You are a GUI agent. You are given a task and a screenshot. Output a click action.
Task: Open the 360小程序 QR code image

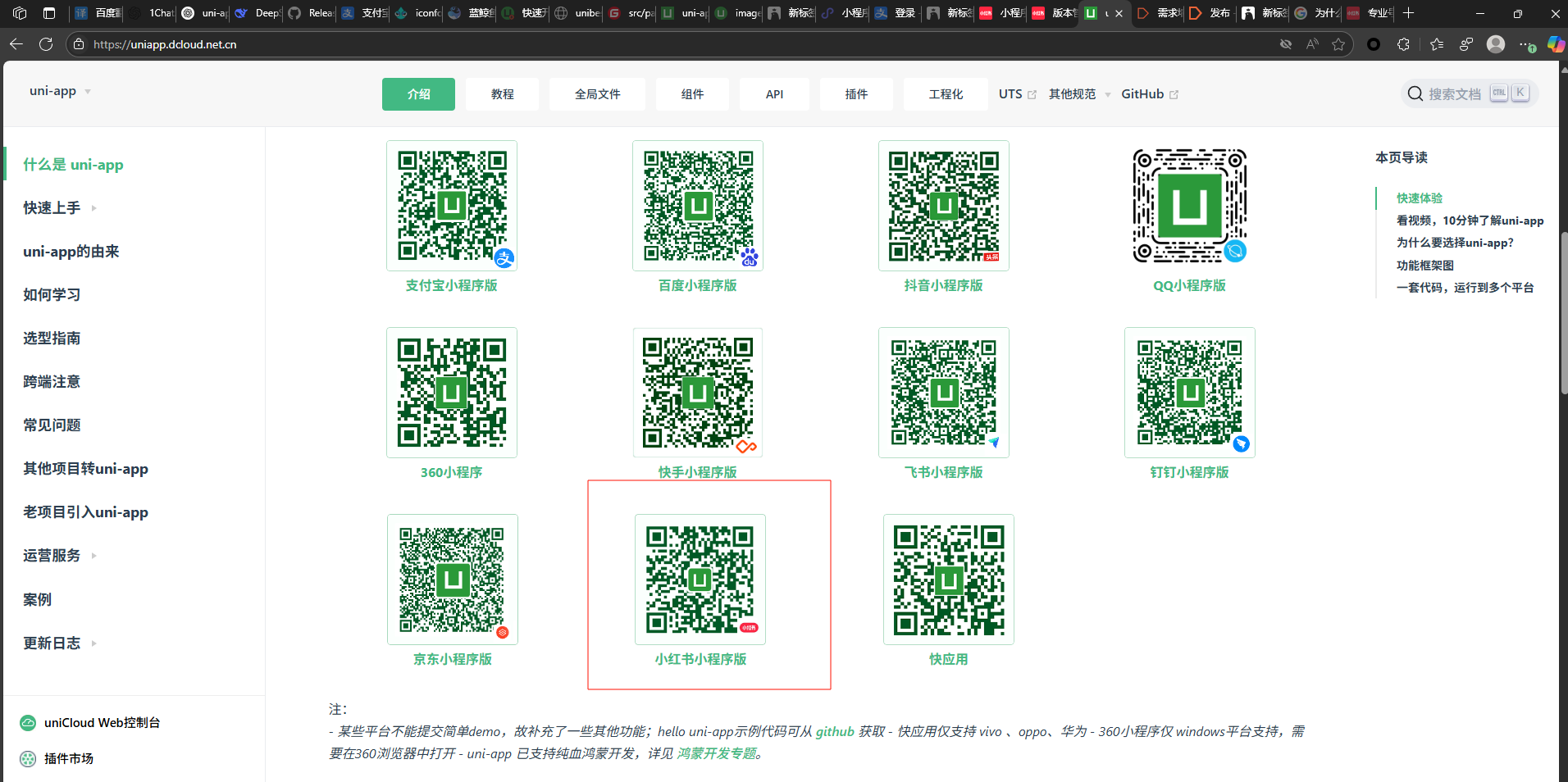coord(452,393)
